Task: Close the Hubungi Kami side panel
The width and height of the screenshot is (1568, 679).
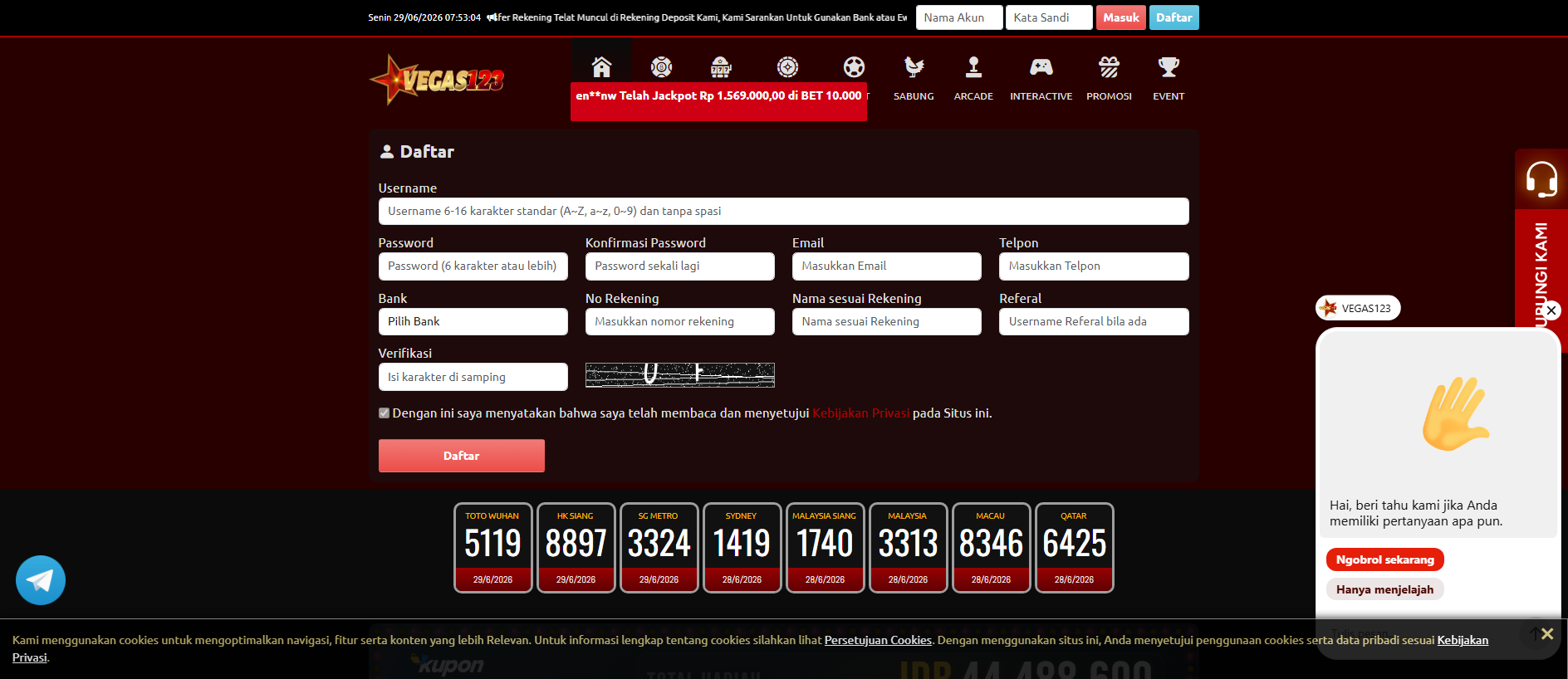Action: [x=1551, y=310]
